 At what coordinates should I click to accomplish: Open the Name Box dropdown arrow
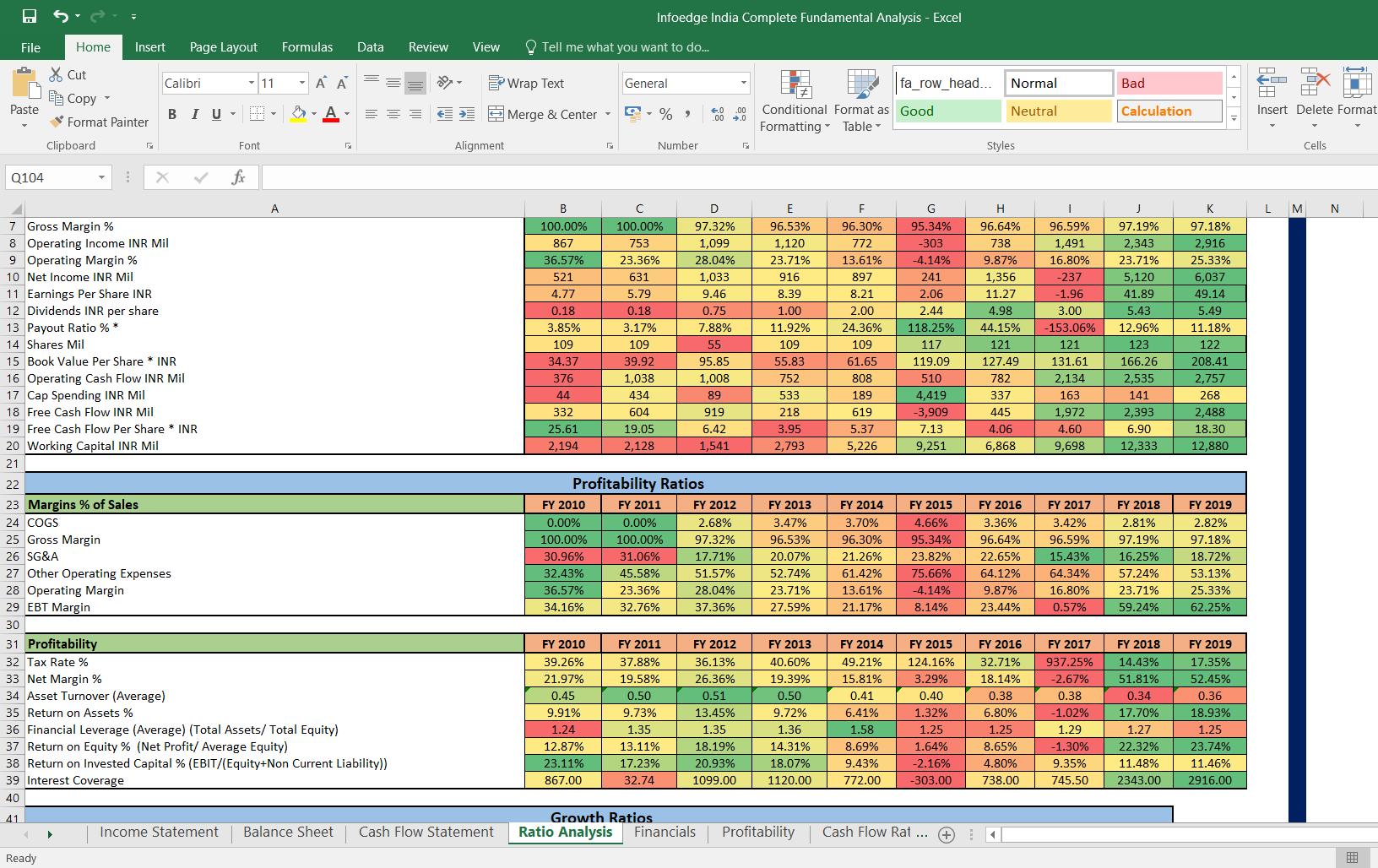point(101,177)
